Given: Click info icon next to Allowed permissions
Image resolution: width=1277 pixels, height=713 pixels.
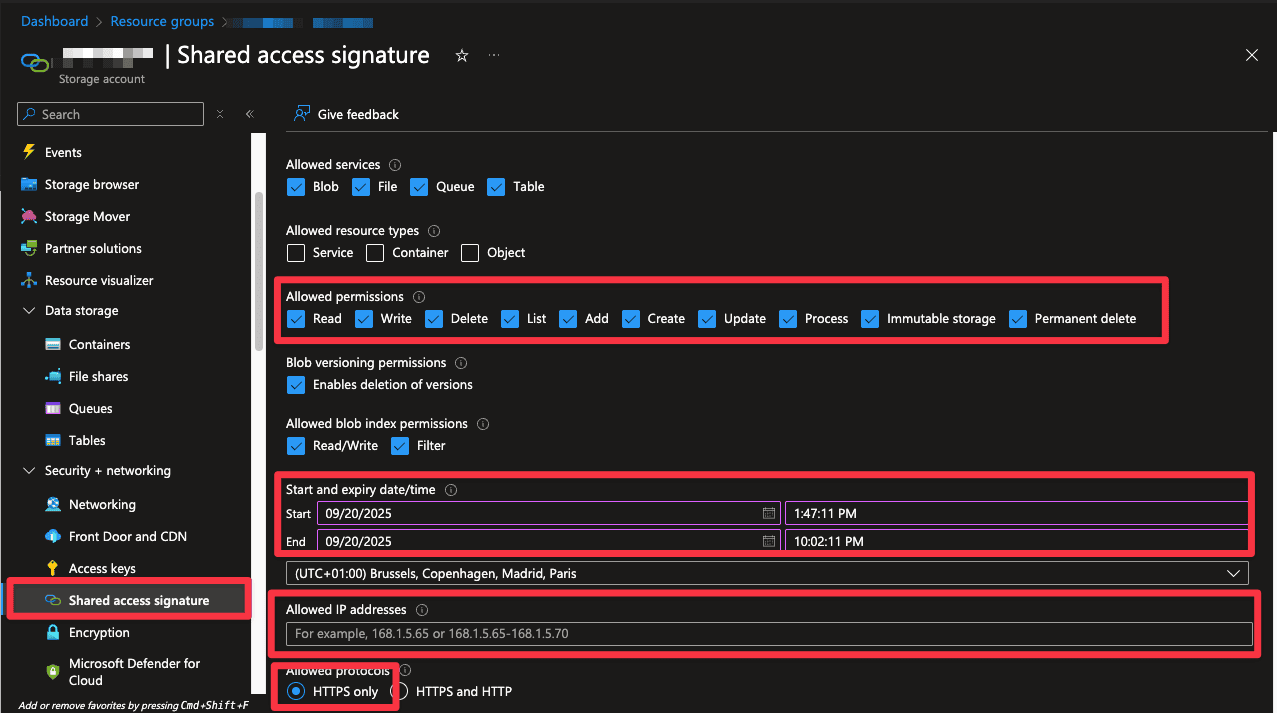Looking at the screenshot, I should coord(419,297).
